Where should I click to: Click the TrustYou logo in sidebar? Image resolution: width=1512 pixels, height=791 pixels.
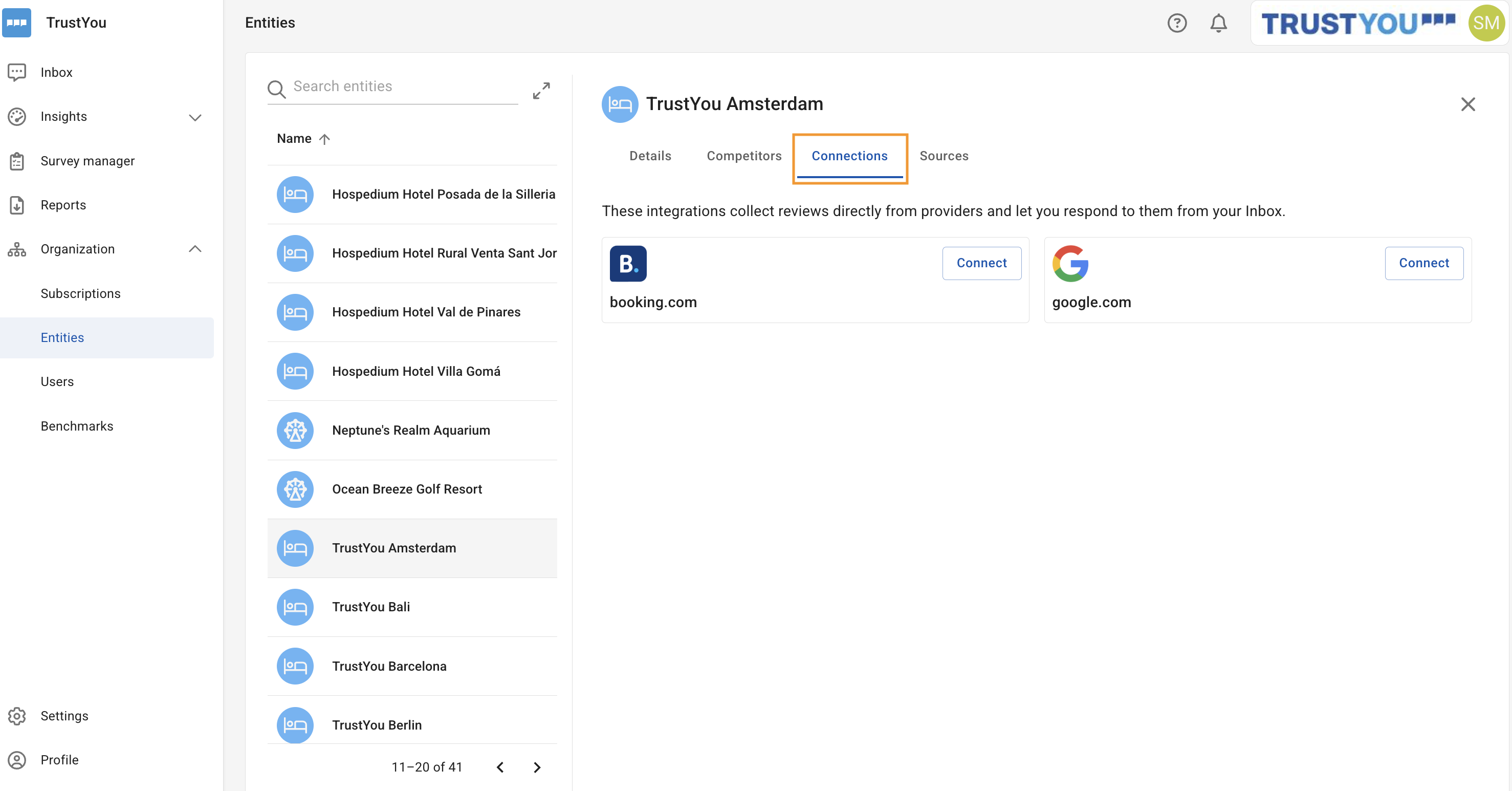click(17, 23)
